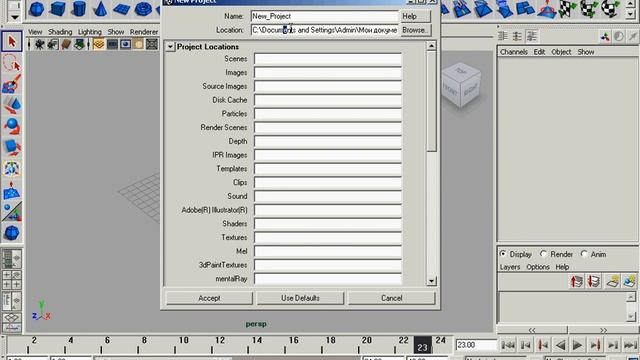Viewport: 640px width, 360px height.
Task: Pick the Move tool cone icon
Action: pyautogui.click(x=12, y=105)
